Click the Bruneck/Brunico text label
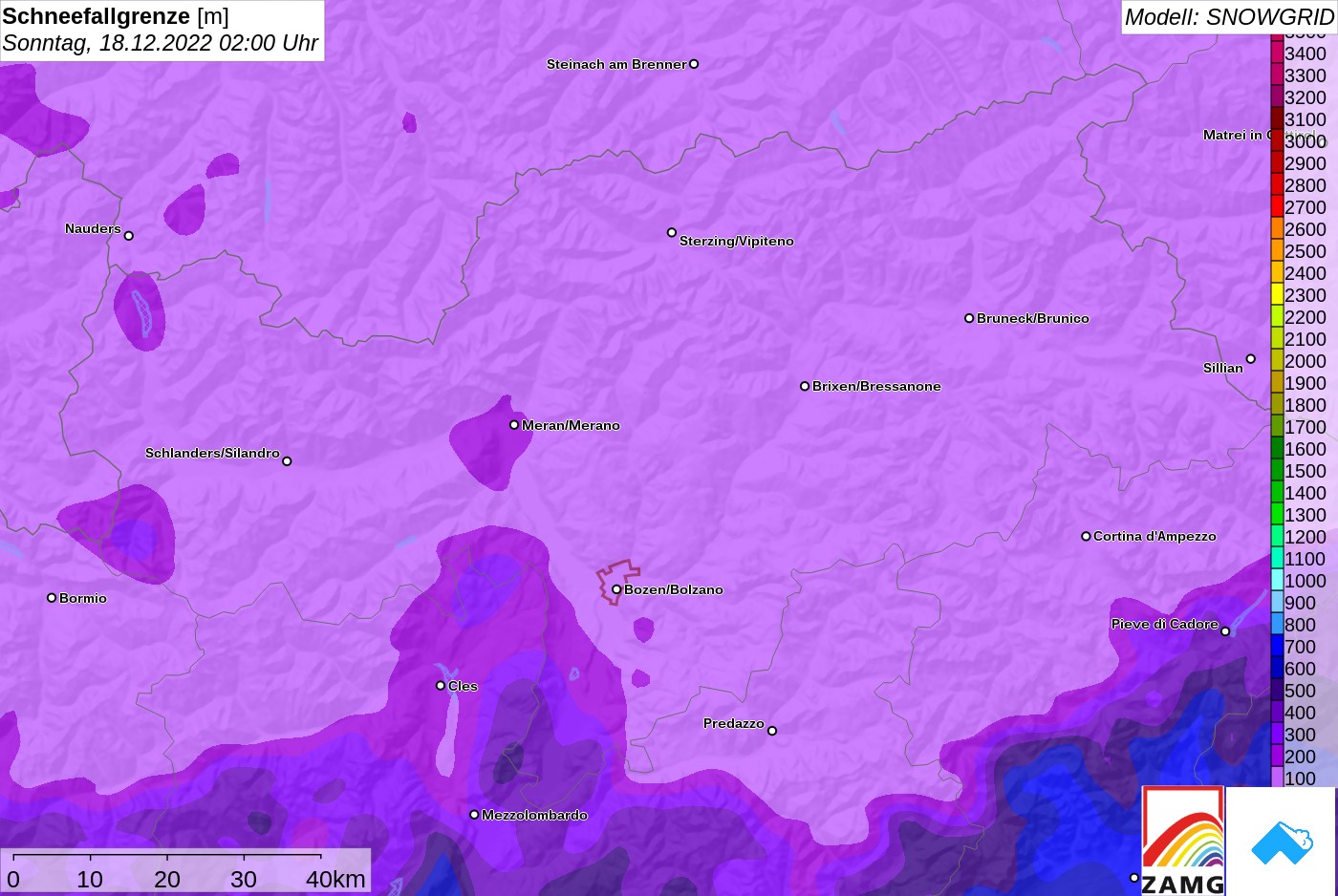Viewport: 1338px width, 896px height. (x=1033, y=318)
